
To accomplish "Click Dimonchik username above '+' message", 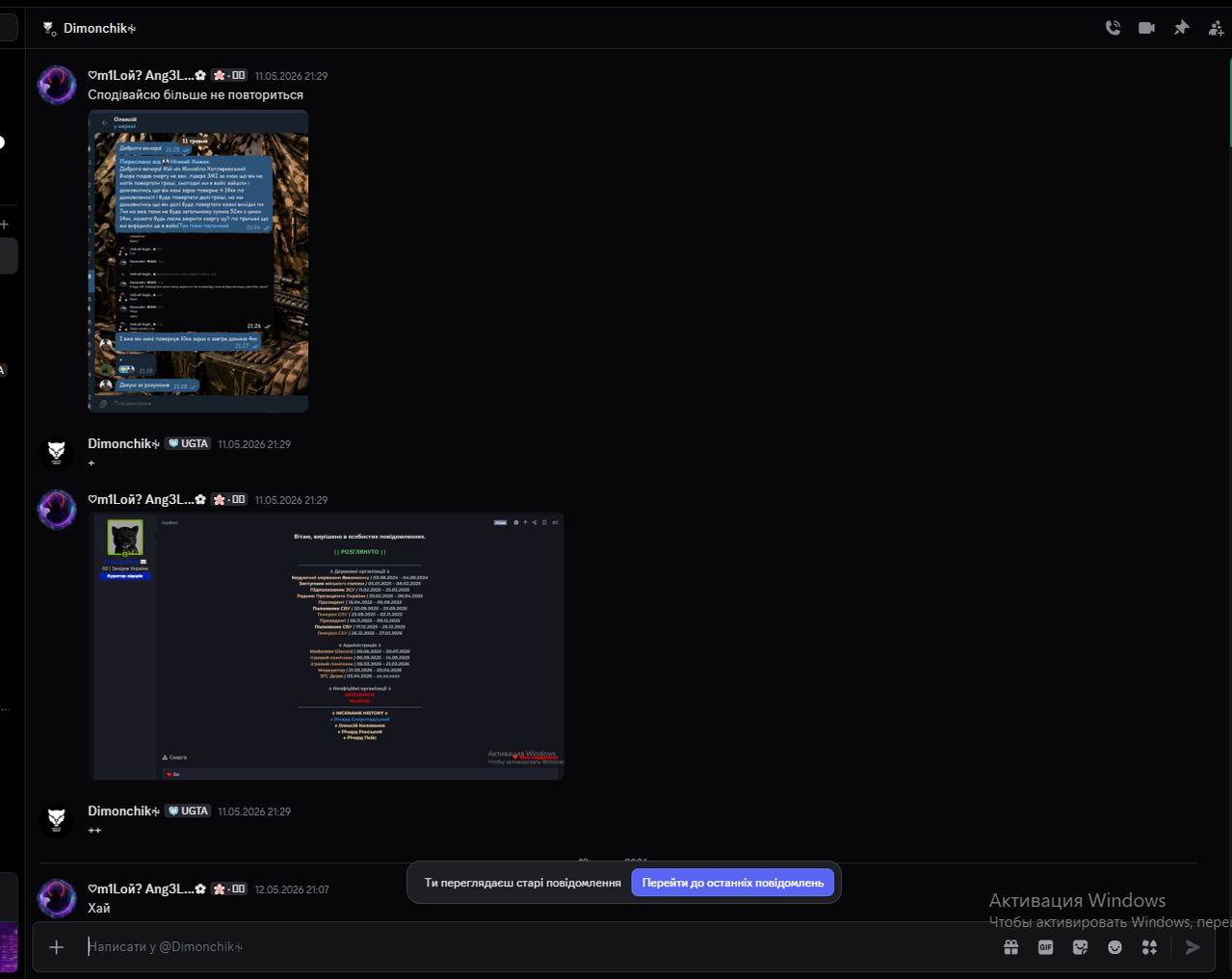I will point(123,443).
